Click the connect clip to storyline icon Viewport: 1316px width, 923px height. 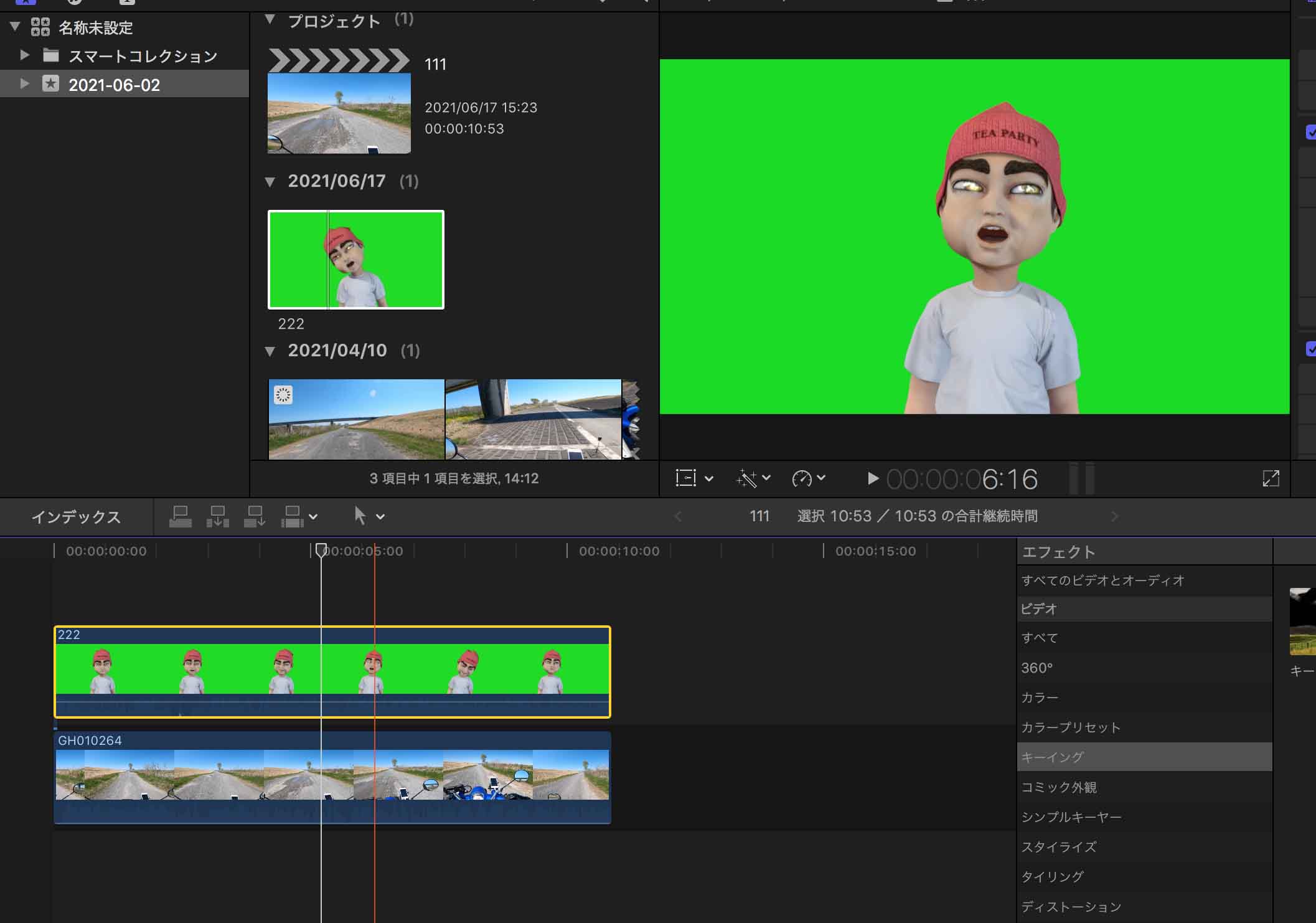click(181, 516)
